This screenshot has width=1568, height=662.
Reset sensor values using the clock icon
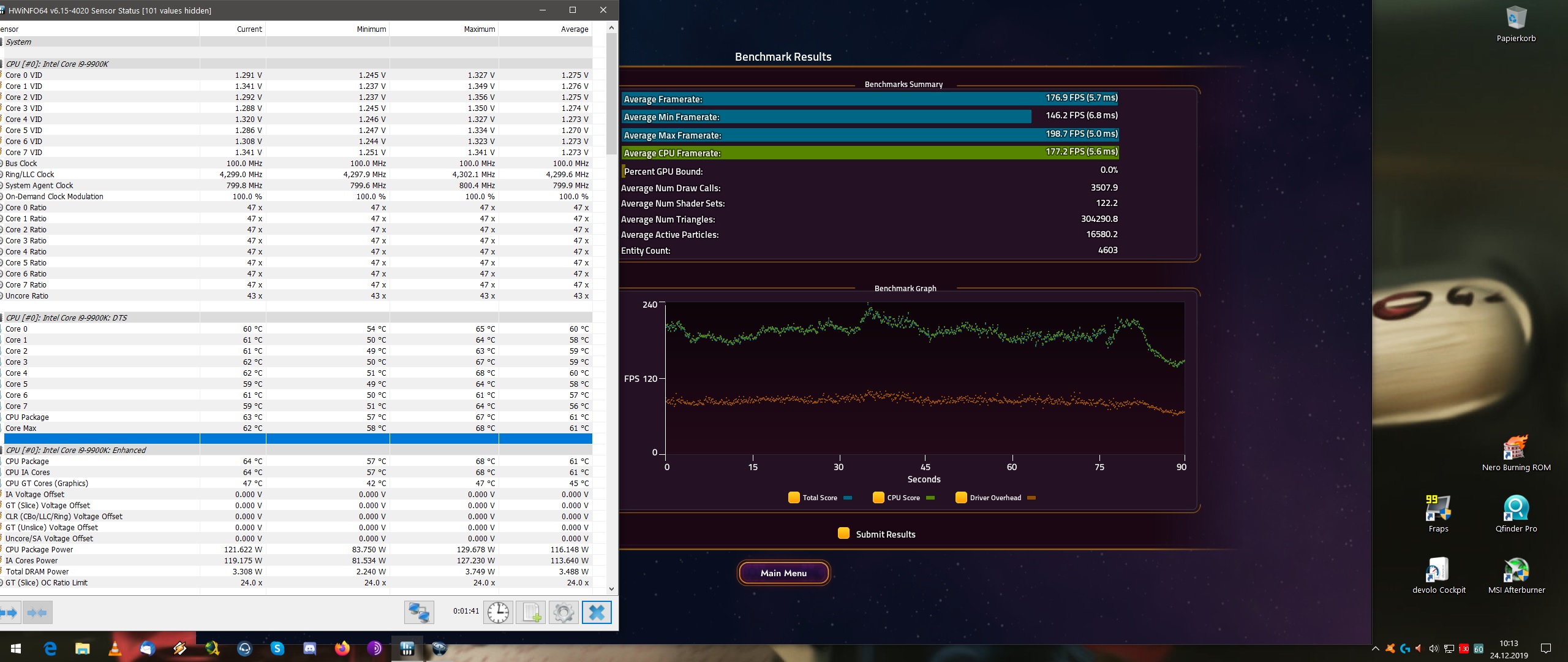click(498, 612)
